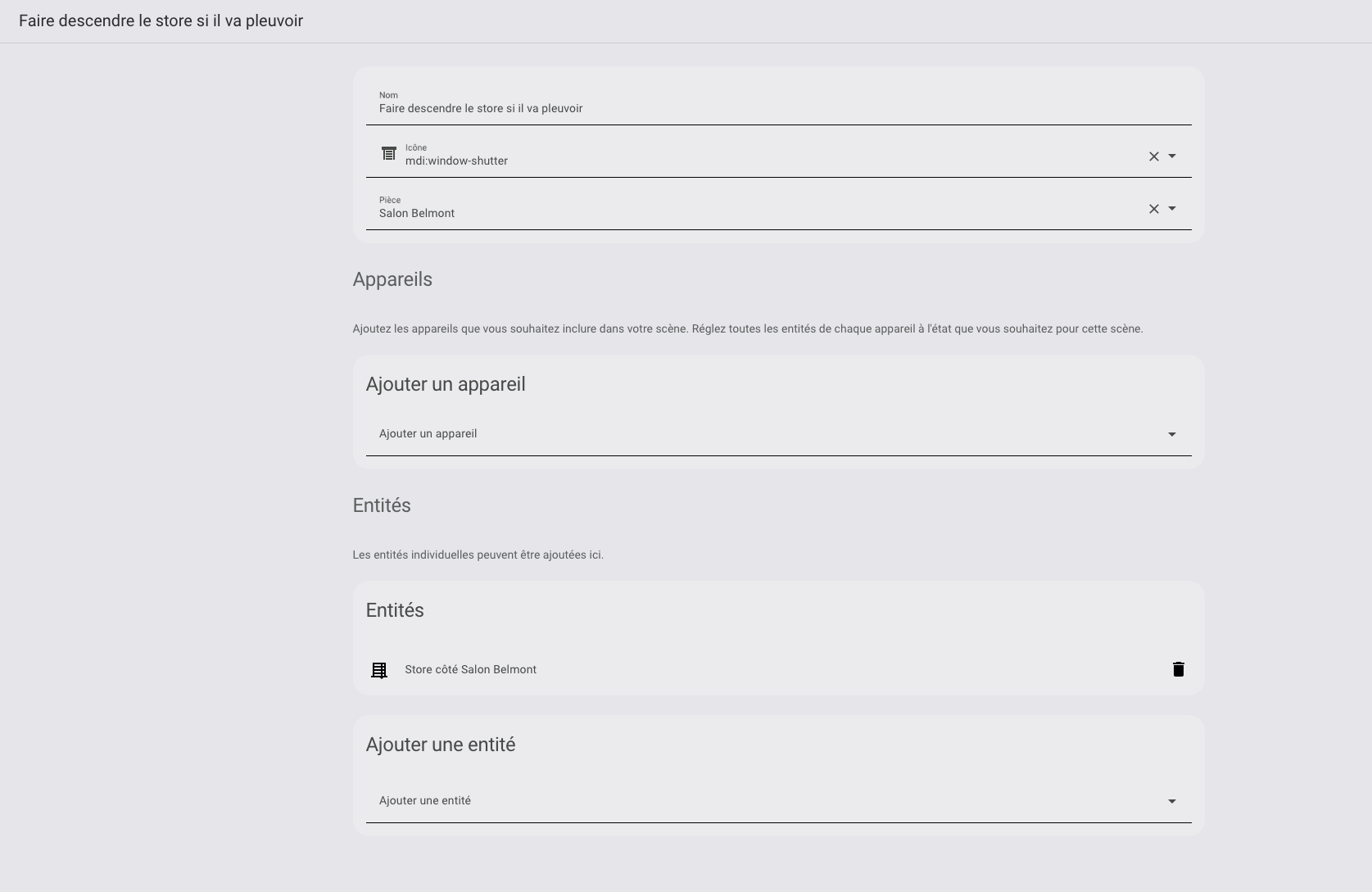Open the Ajouter un appareil combo box
The height and width of the screenshot is (892, 1372).
[778, 434]
